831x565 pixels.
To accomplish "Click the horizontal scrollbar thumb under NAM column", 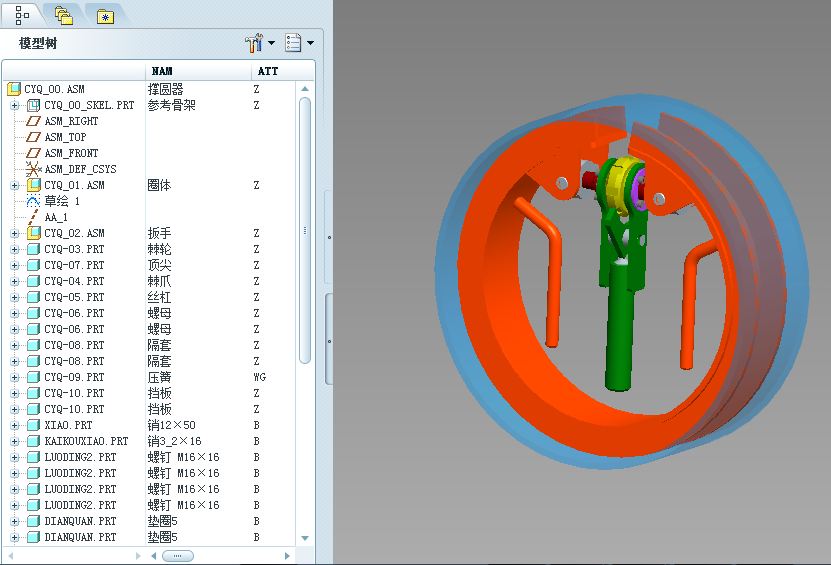I will click(x=178, y=556).
